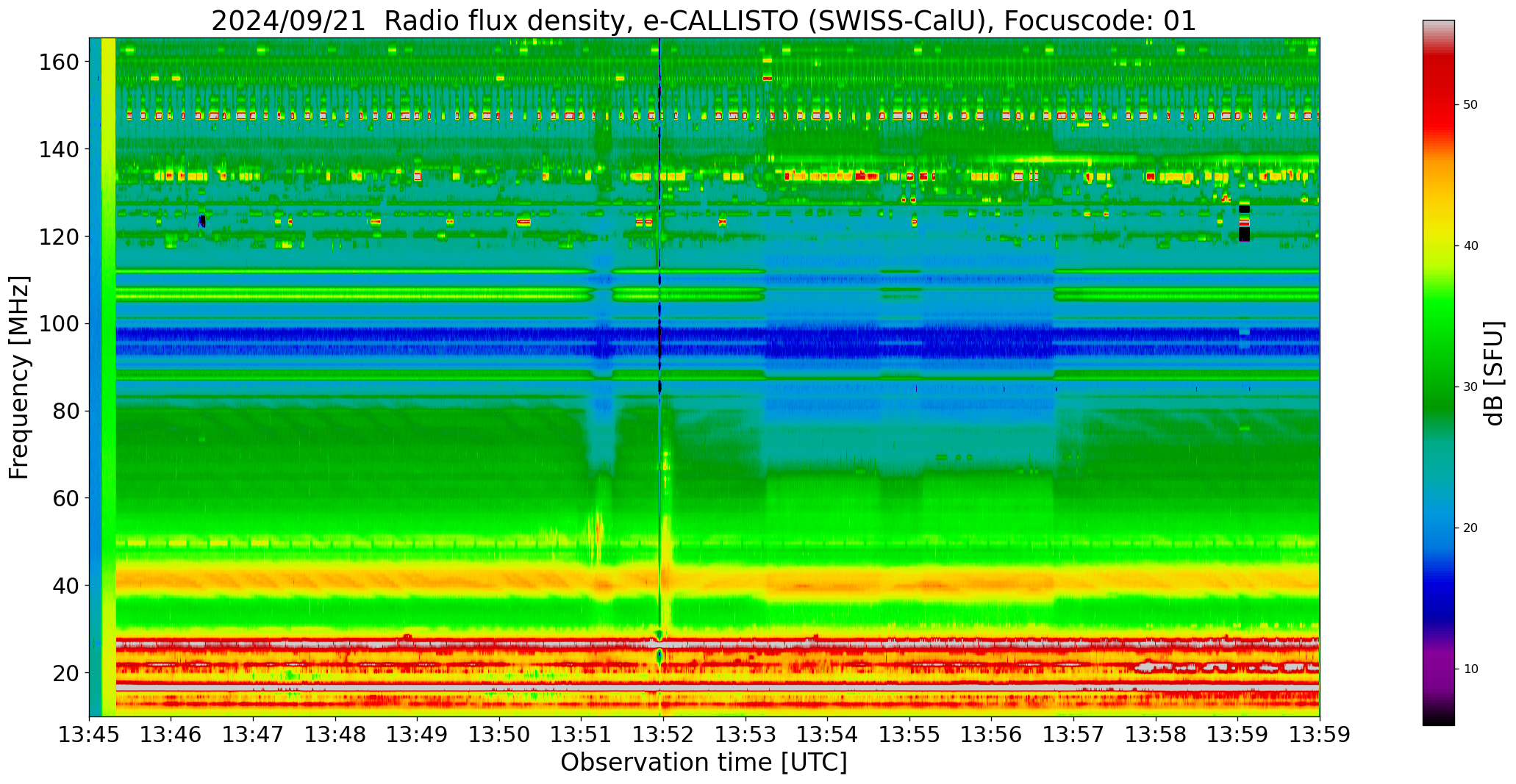1516x784 pixels.
Task: Click the 140 frequency tick label
Action: tap(59, 149)
